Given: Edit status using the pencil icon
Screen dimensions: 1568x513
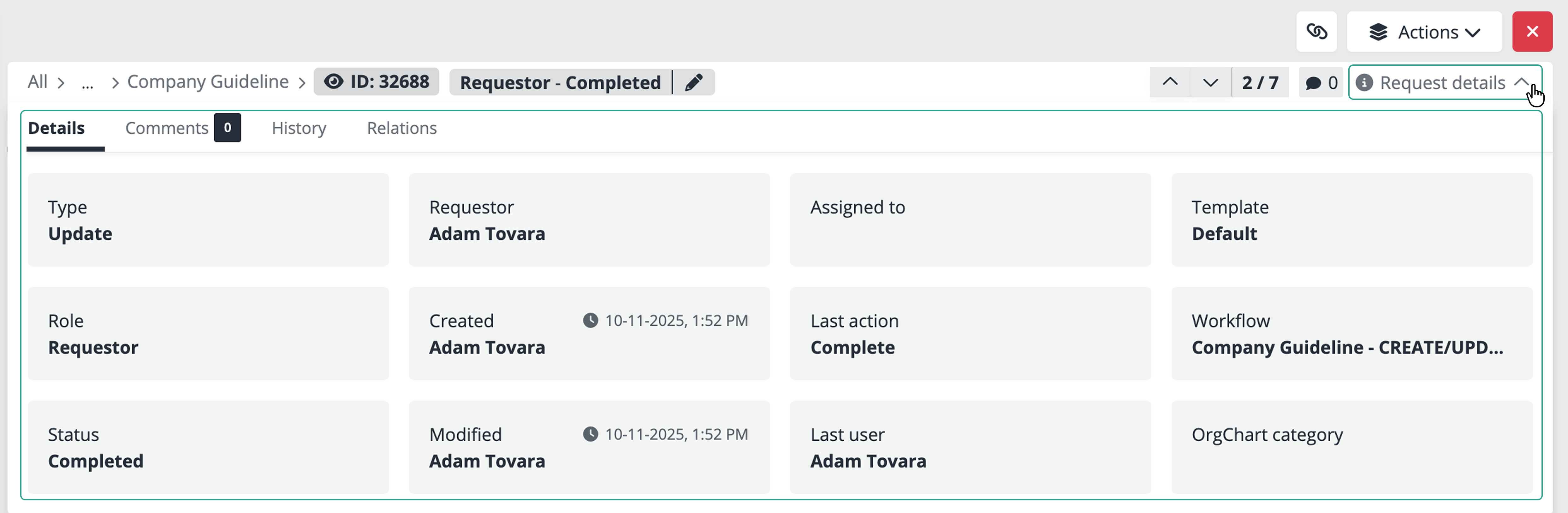Looking at the screenshot, I should point(694,82).
